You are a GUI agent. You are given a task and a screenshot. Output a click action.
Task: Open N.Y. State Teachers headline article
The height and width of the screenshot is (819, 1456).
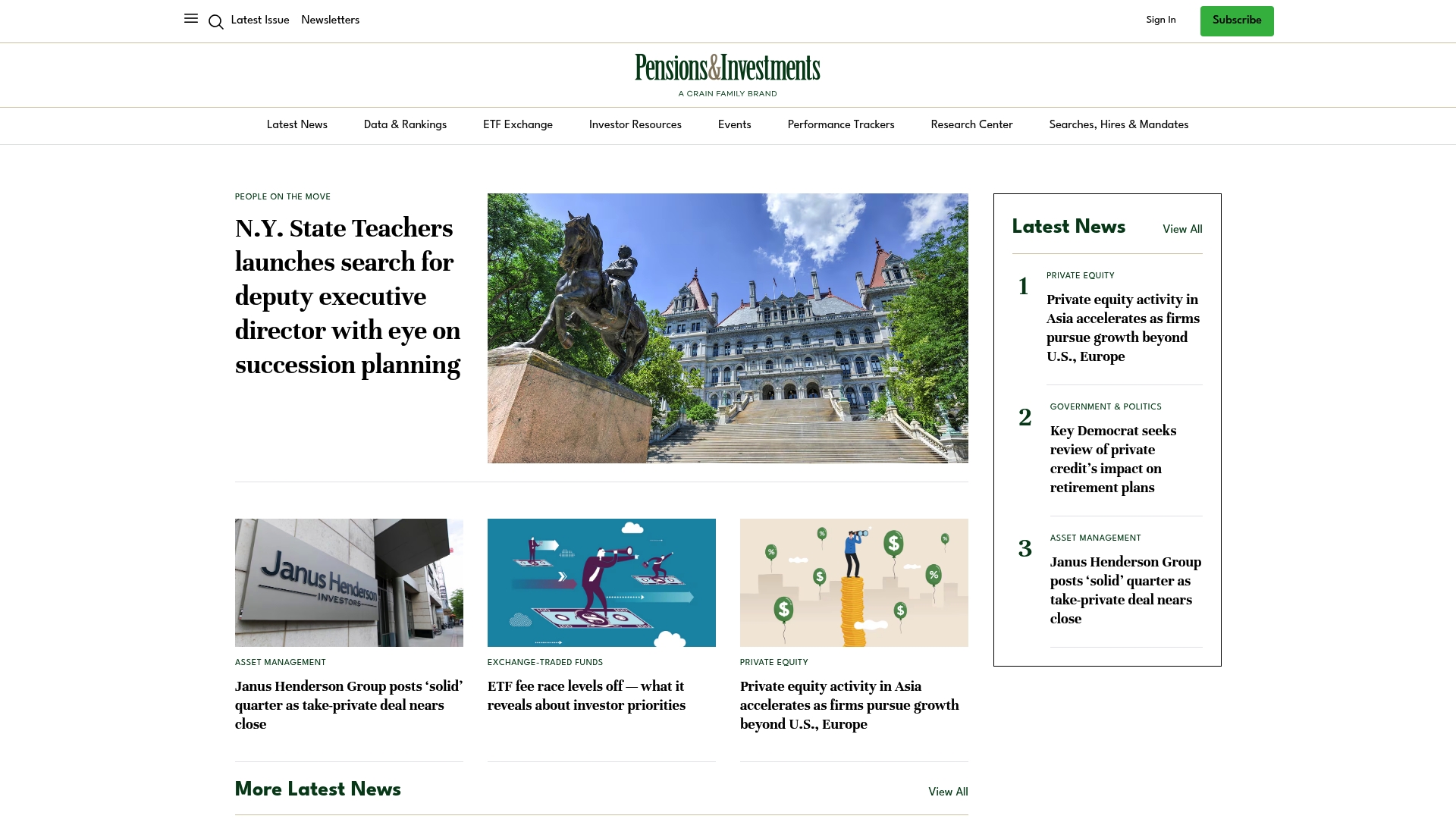tap(348, 297)
